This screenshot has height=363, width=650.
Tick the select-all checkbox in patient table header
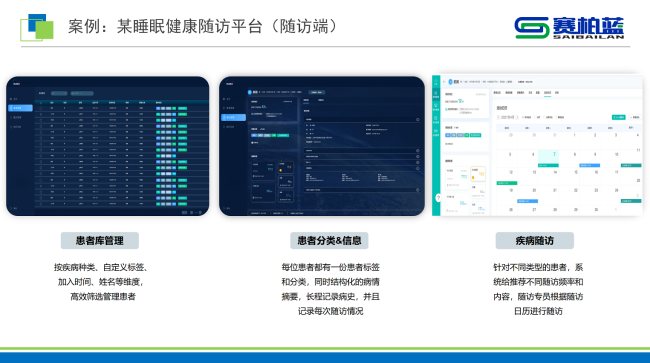click(41, 102)
